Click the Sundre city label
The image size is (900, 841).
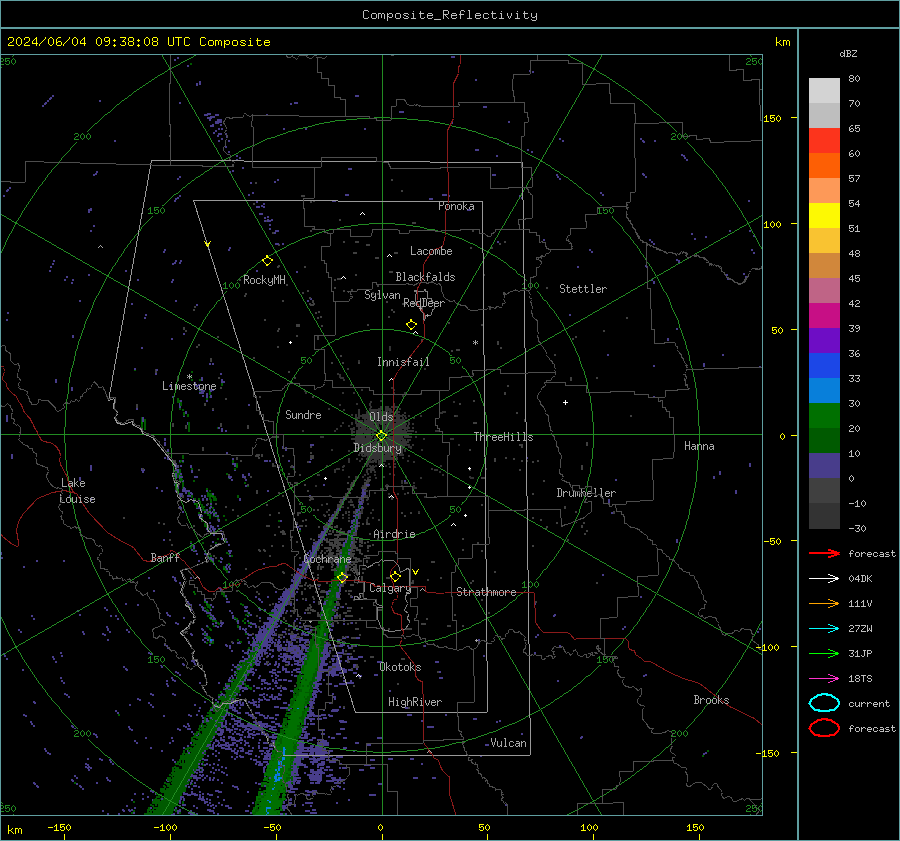click(303, 414)
